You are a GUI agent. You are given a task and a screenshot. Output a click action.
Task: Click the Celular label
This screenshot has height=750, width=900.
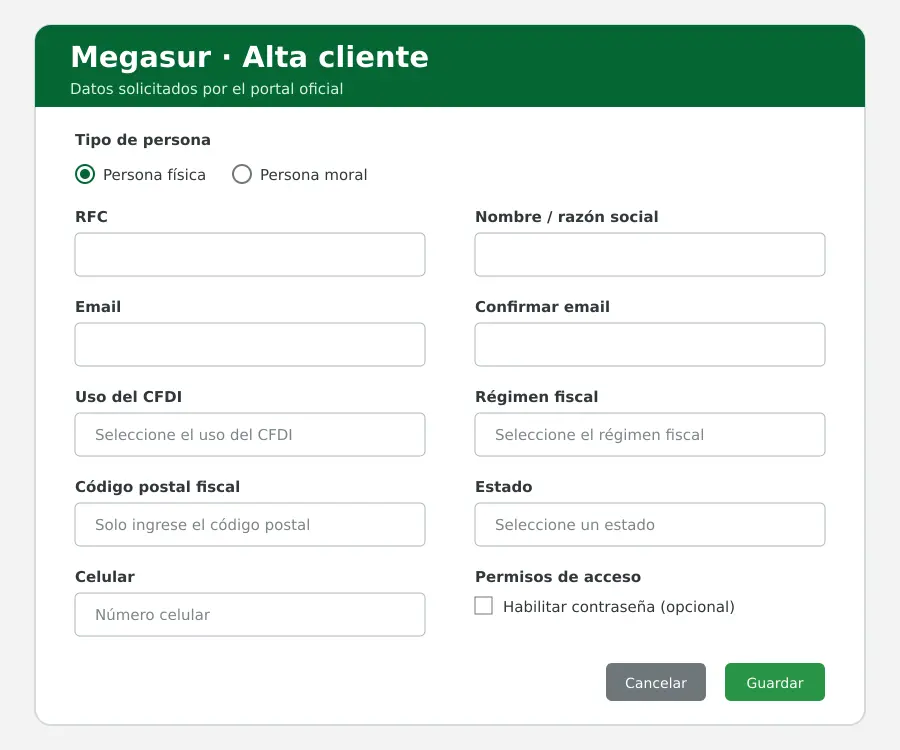[x=105, y=577]
